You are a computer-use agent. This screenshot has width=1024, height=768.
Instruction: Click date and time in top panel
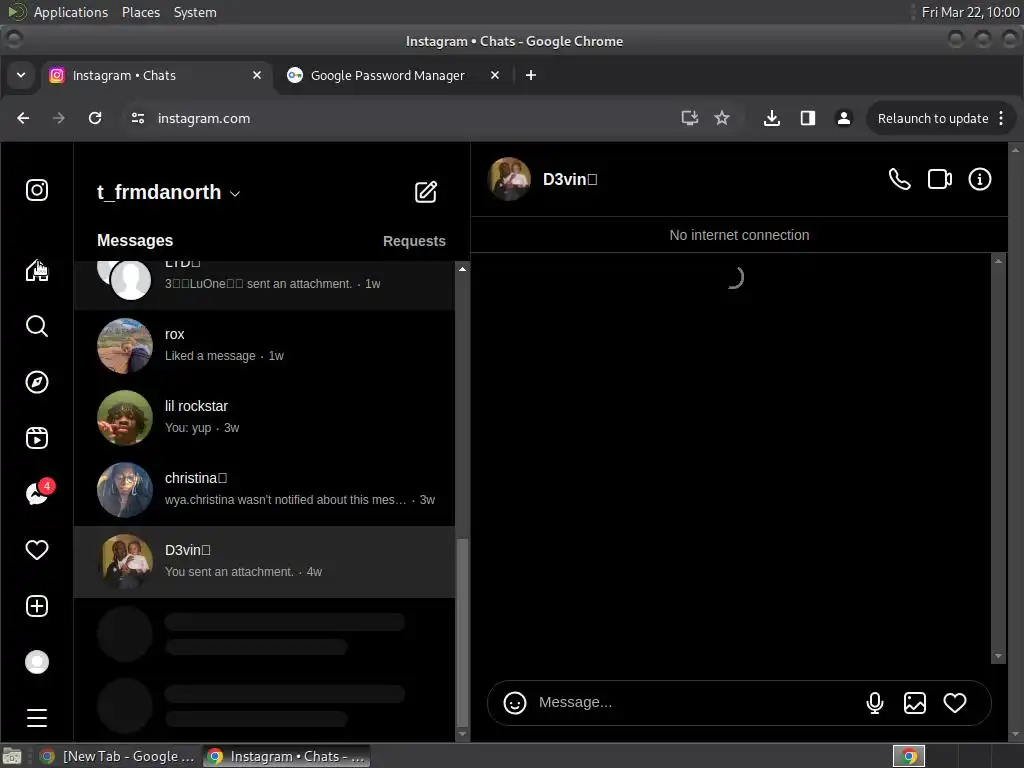pos(970,12)
